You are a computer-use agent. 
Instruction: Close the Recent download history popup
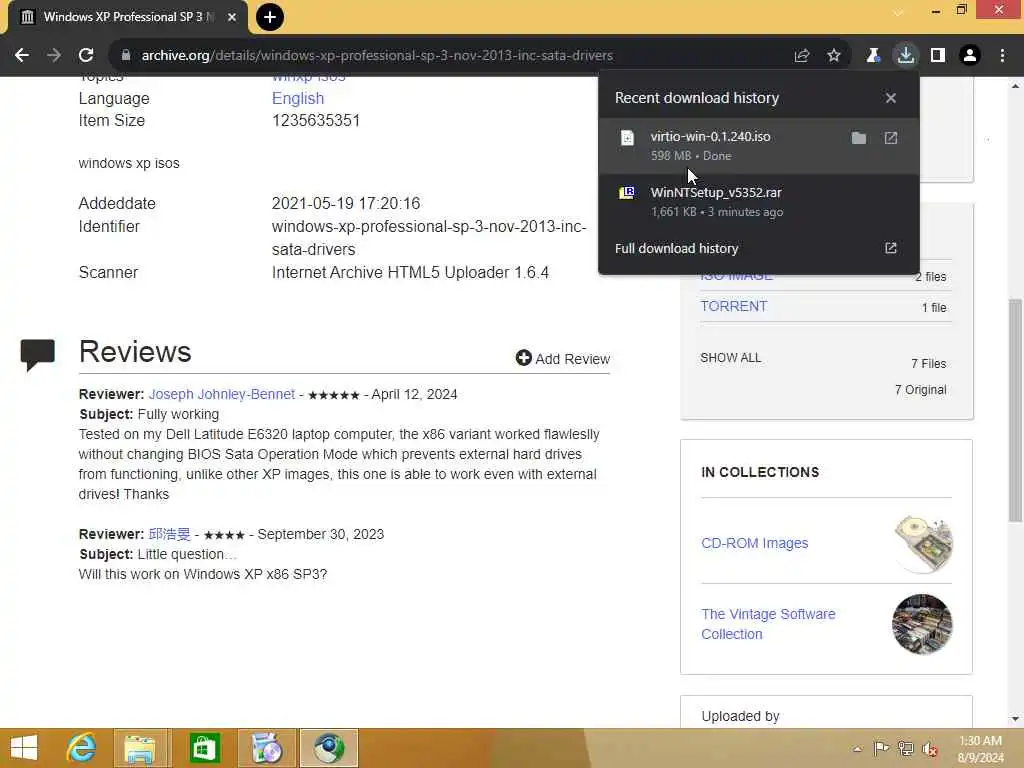(x=891, y=98)
